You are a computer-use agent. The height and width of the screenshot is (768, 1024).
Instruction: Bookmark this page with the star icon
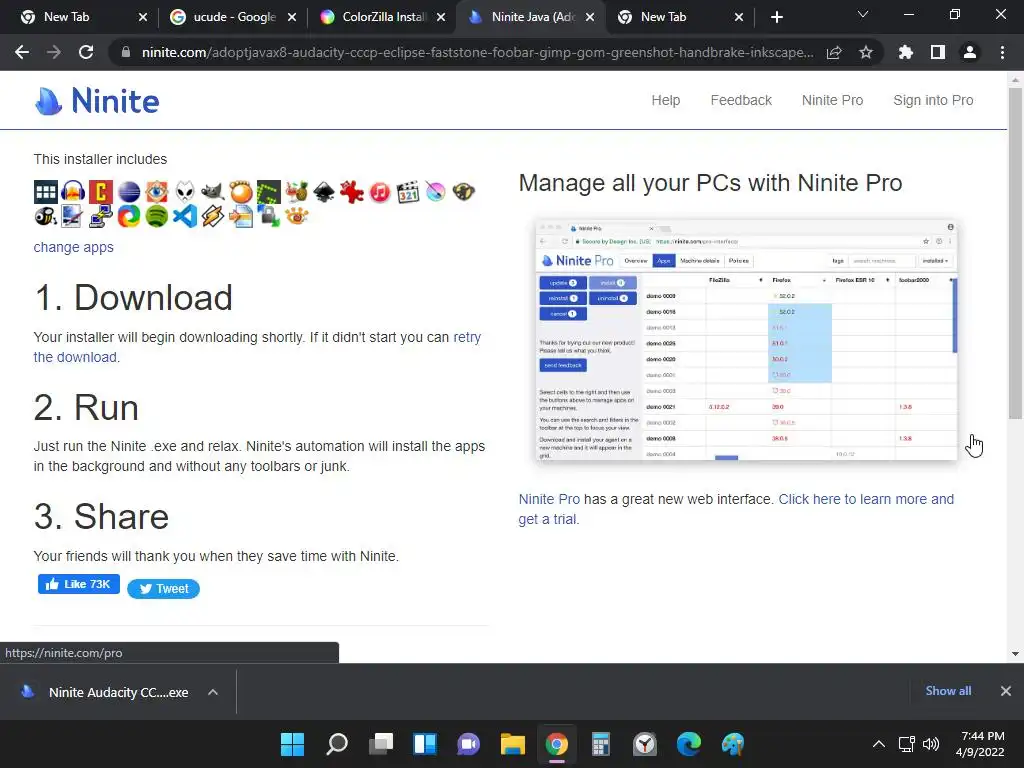pyautogui.click(x=866, y=52)
